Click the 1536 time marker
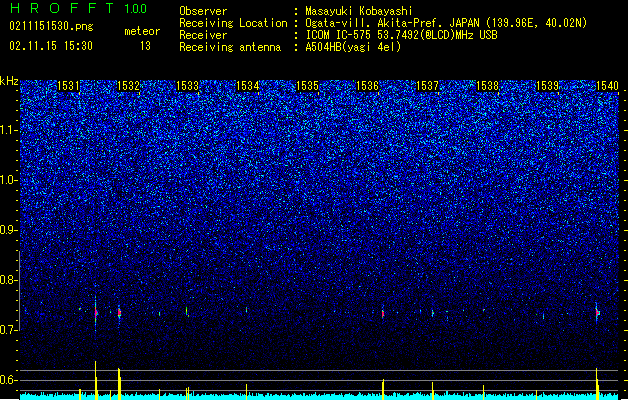This screenshot has width=629, height=400. point(367,86)
